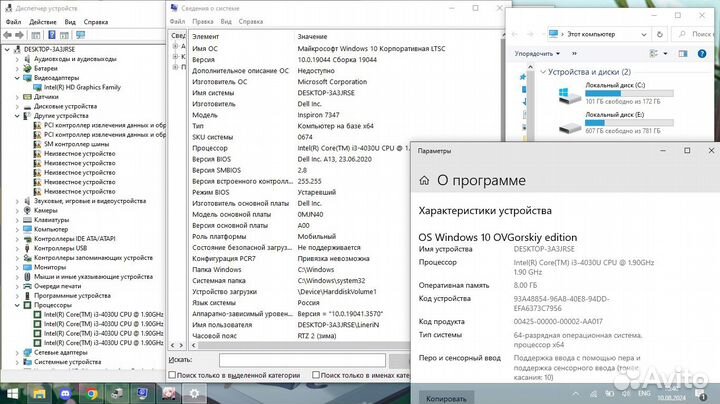The width and height of the screenshot is (720, 404).
Task: Select the SM контроллер шины unknown device
Action: pos(76,144)
